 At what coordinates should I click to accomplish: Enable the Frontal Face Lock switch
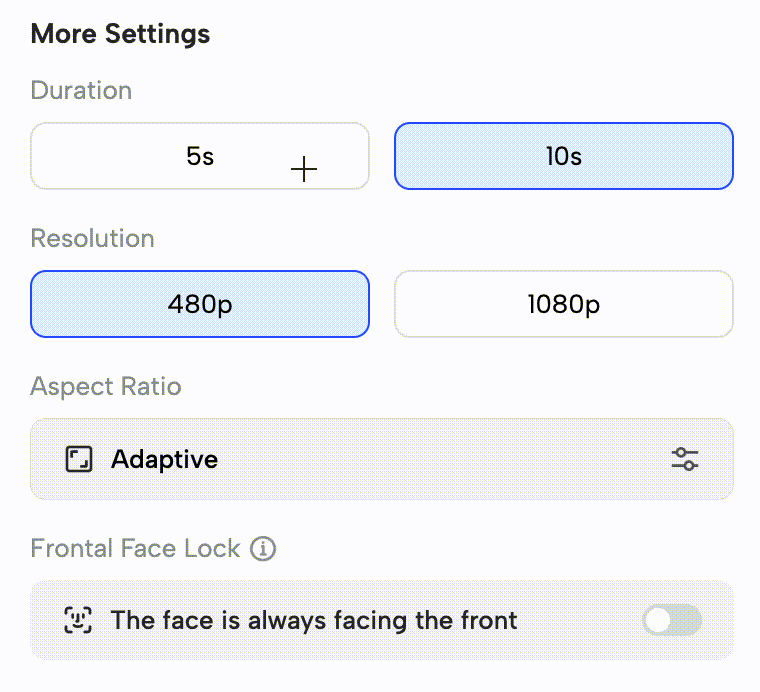[x=671, y=620]
